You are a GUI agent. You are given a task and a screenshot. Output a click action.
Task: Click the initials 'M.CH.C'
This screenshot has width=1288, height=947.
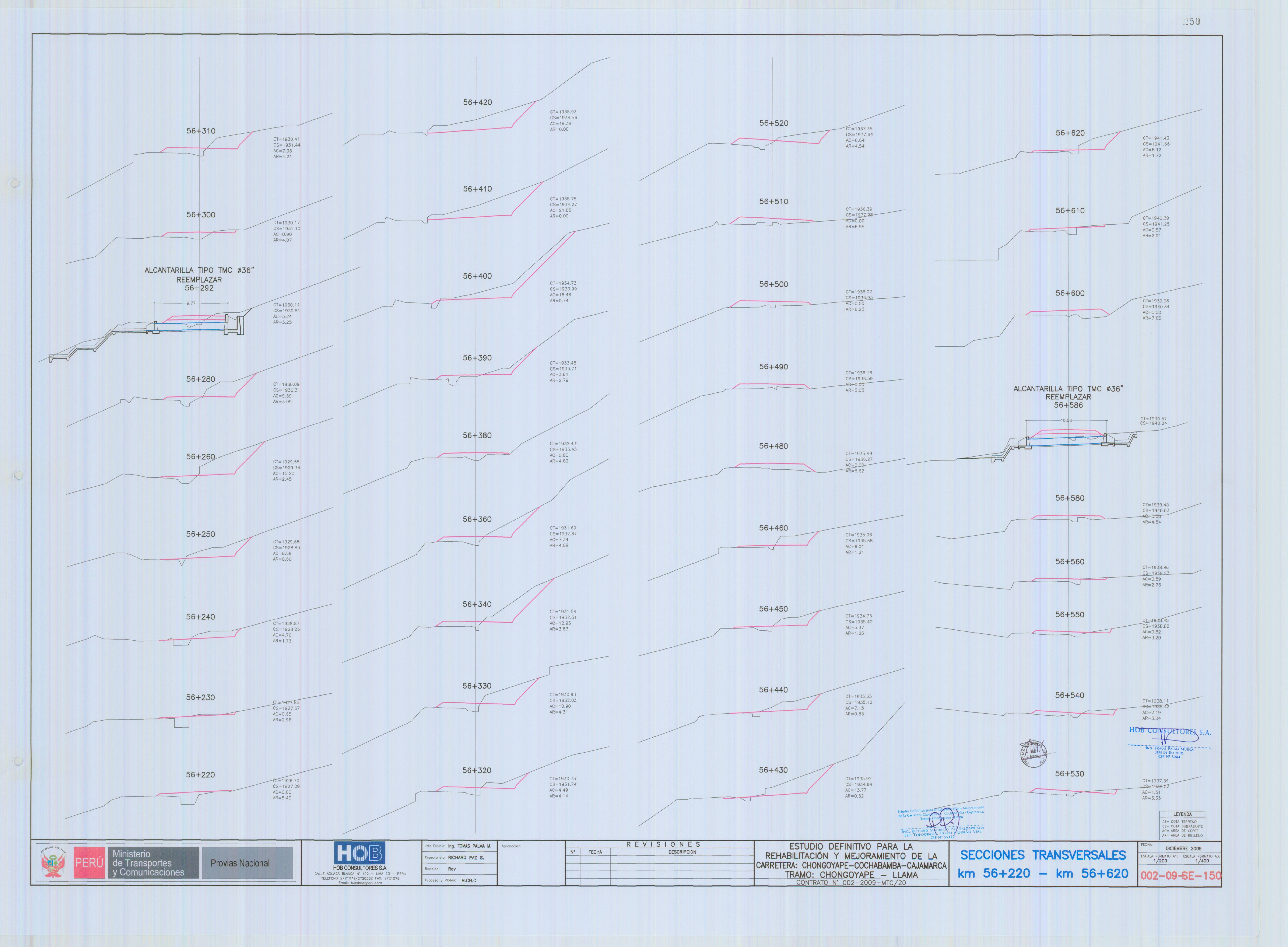click(468, 880)
